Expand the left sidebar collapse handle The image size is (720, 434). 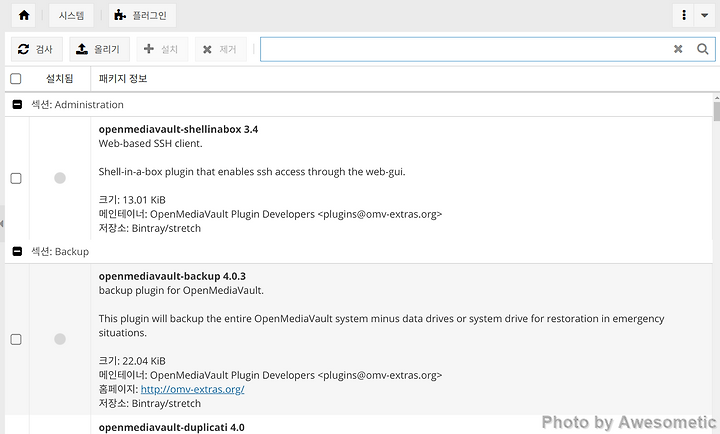coord(2,224)
